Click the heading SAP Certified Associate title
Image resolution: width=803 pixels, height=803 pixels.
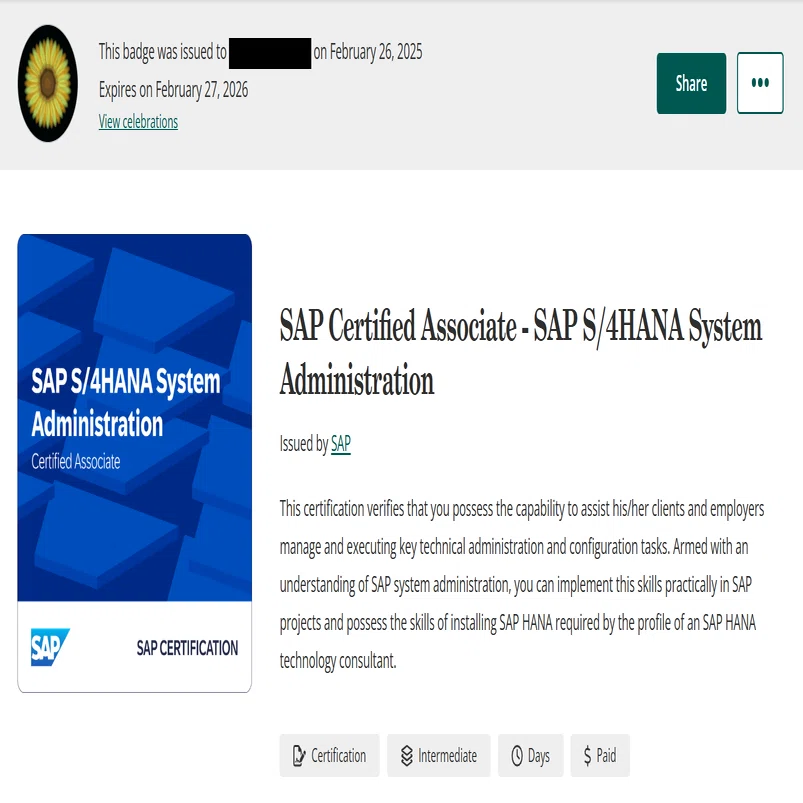pyautogui.click(x=521, y=353)
